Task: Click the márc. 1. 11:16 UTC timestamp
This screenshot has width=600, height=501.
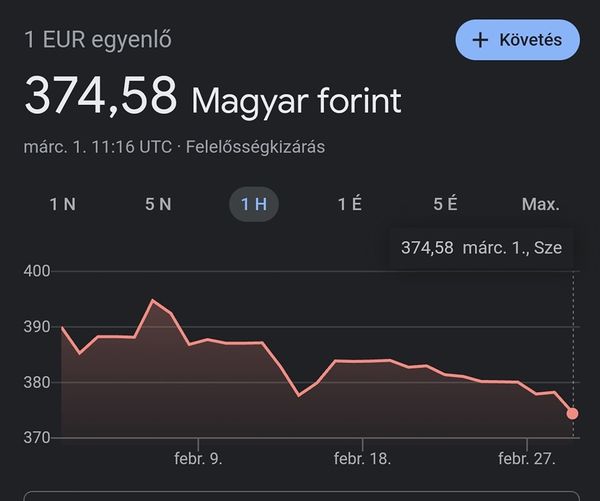Action: (x=97, y=147)
